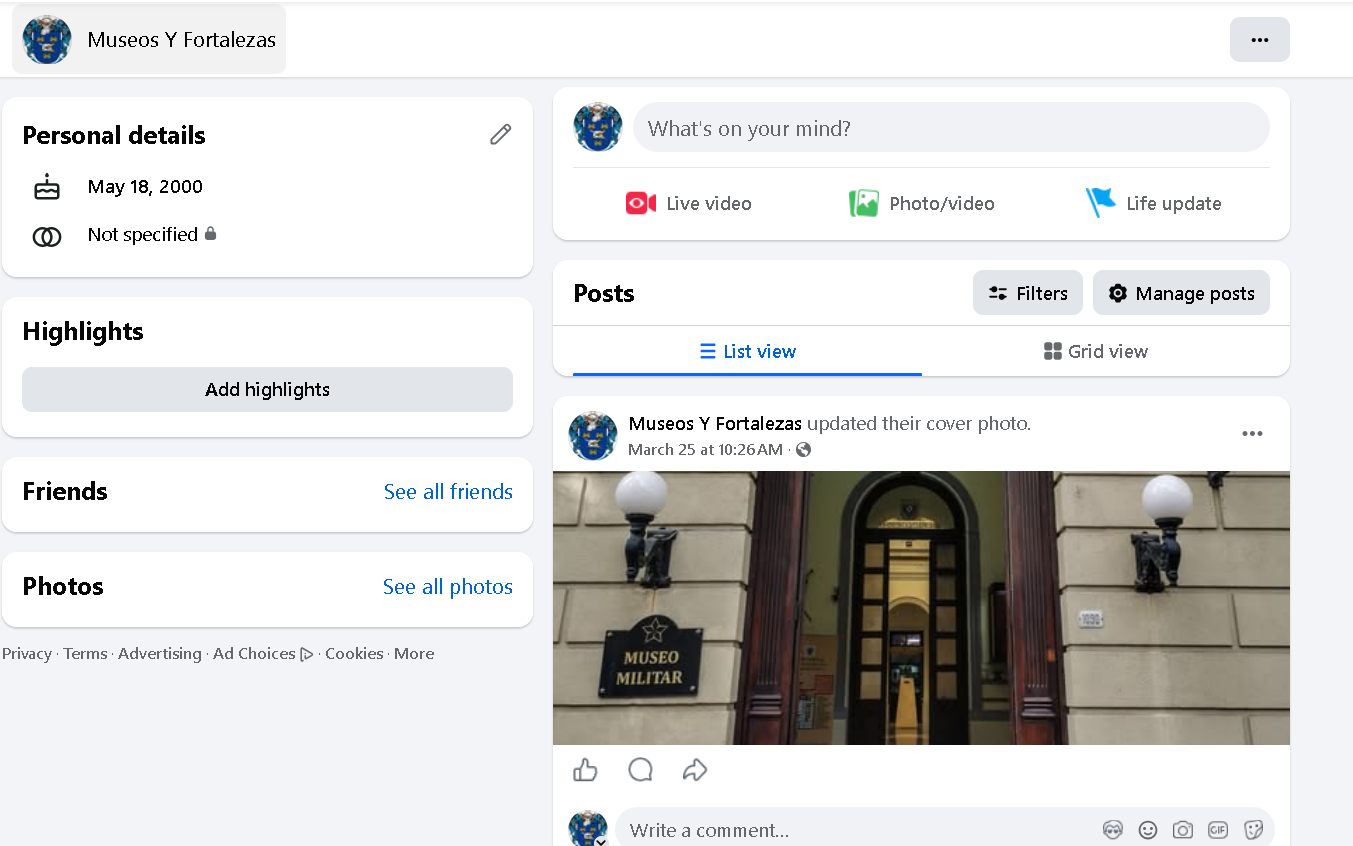Open the Museo Militar cover photo
The height and width of the screenshot is (846, 1353).
click(x=921, y=608)
